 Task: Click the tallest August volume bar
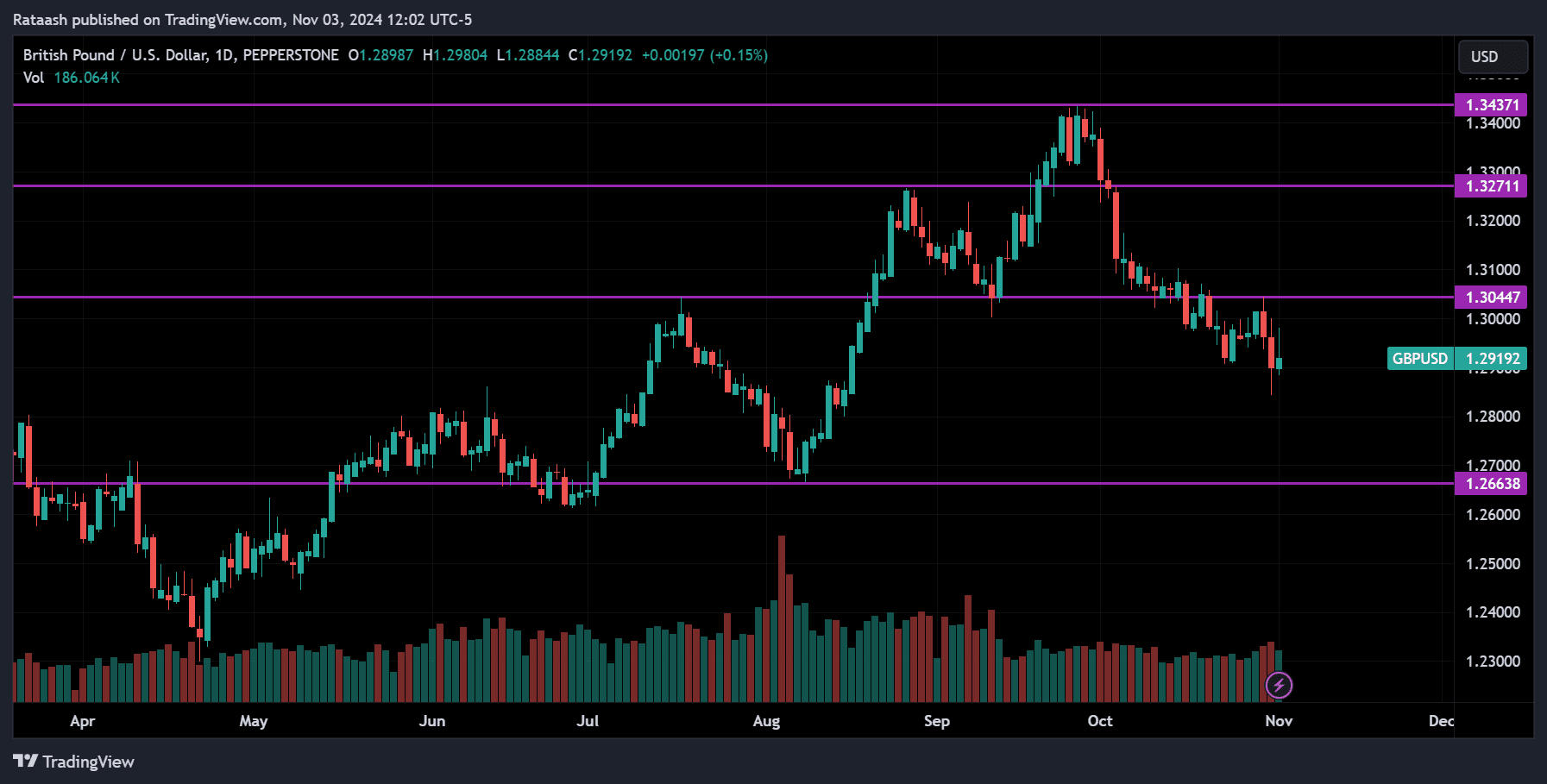pos(782,618)
